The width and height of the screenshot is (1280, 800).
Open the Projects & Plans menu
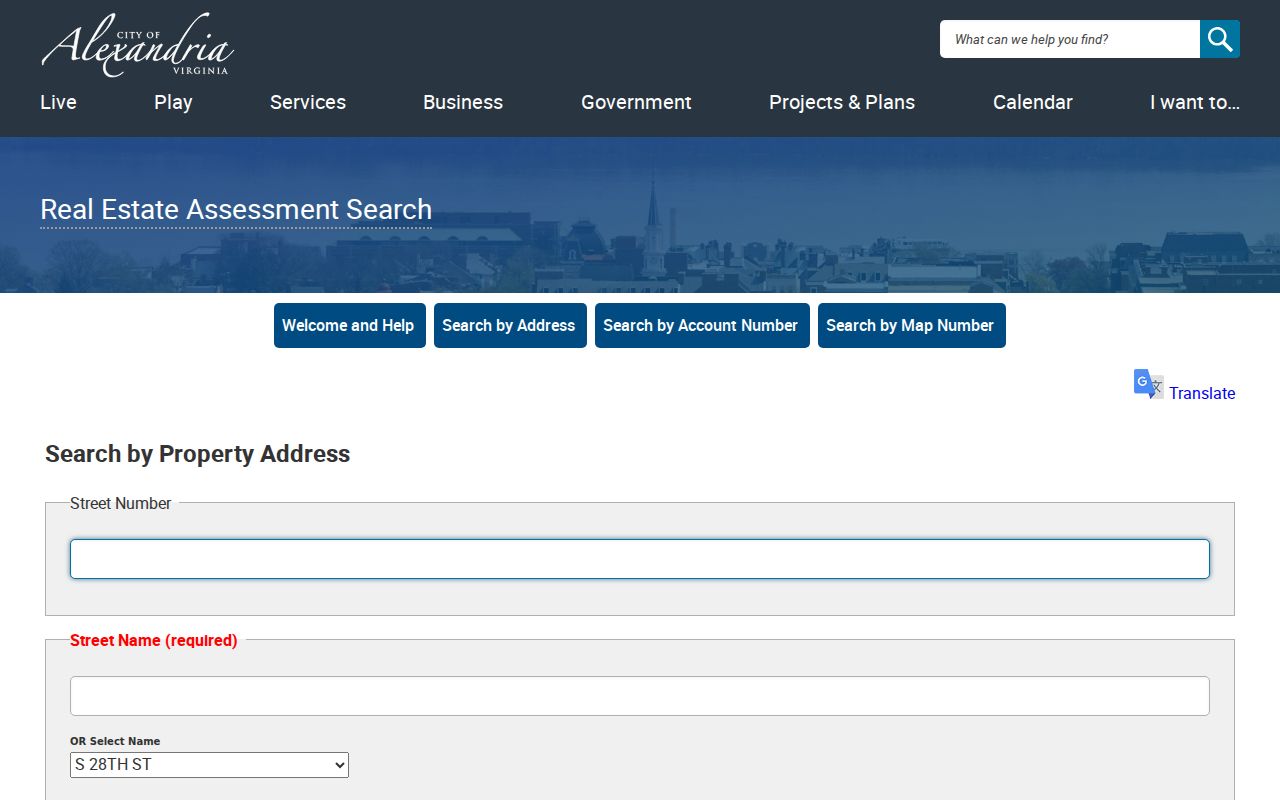[842, 102]
